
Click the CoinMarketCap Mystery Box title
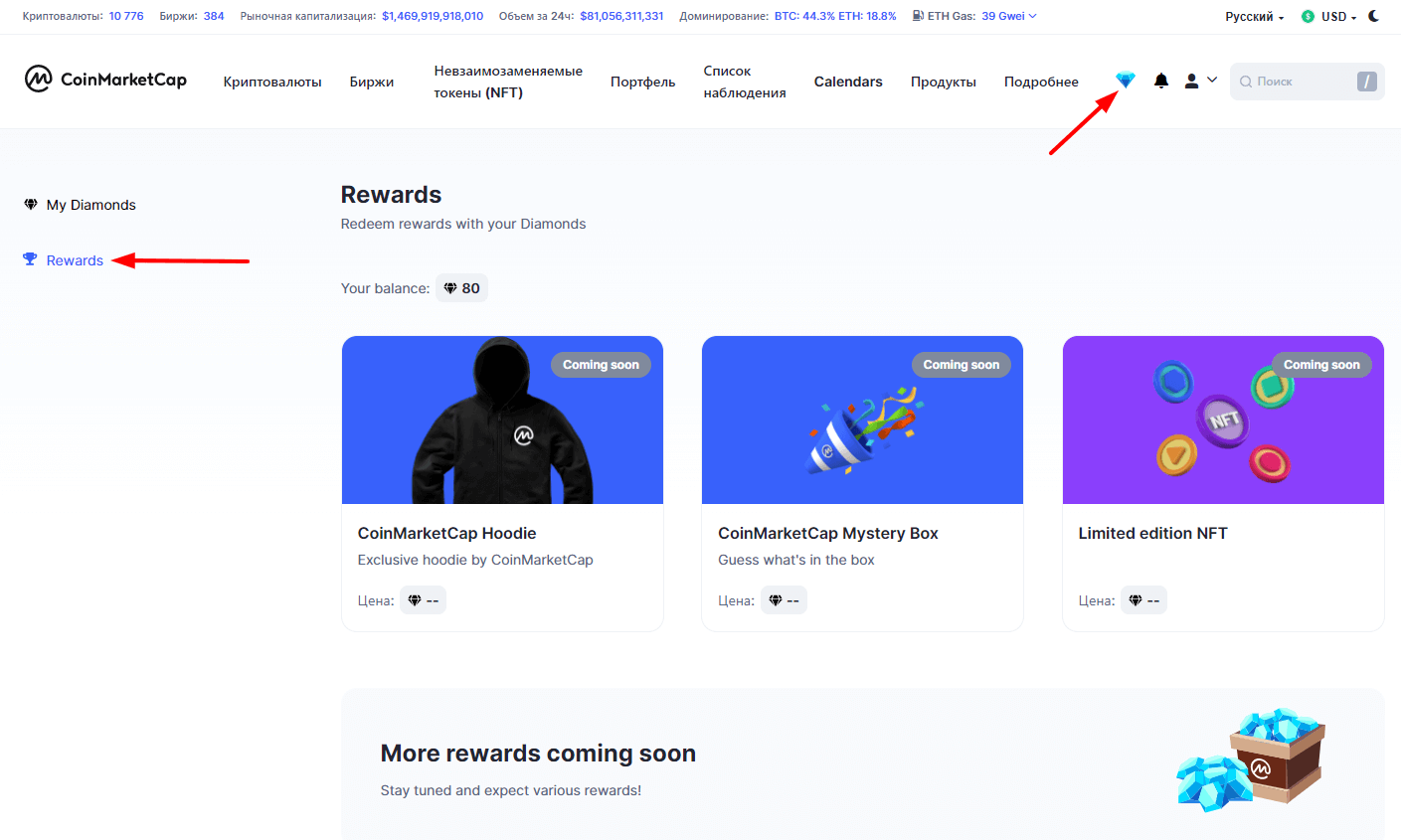tap(828, 533)
